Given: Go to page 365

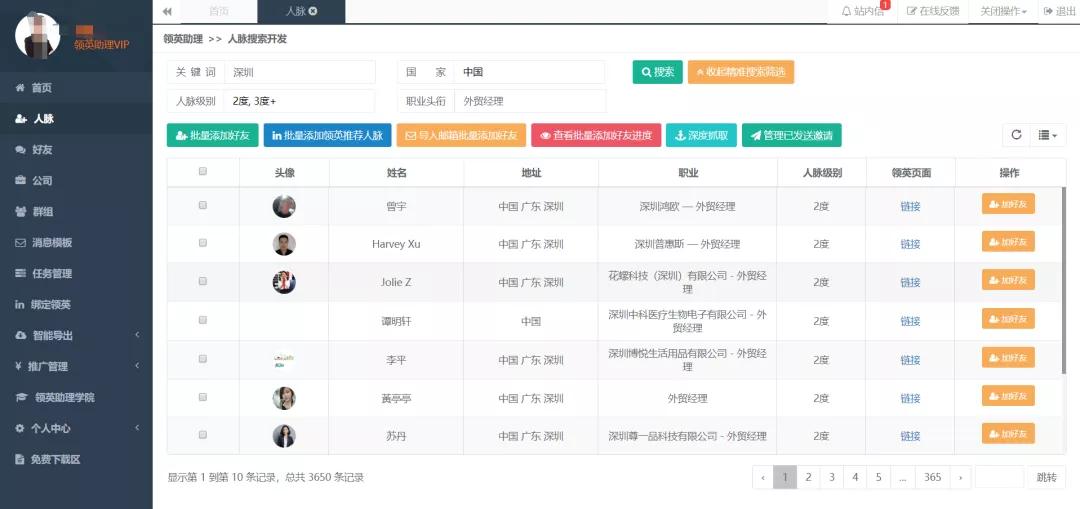Looking at the screenshot, I should [933, 477].
